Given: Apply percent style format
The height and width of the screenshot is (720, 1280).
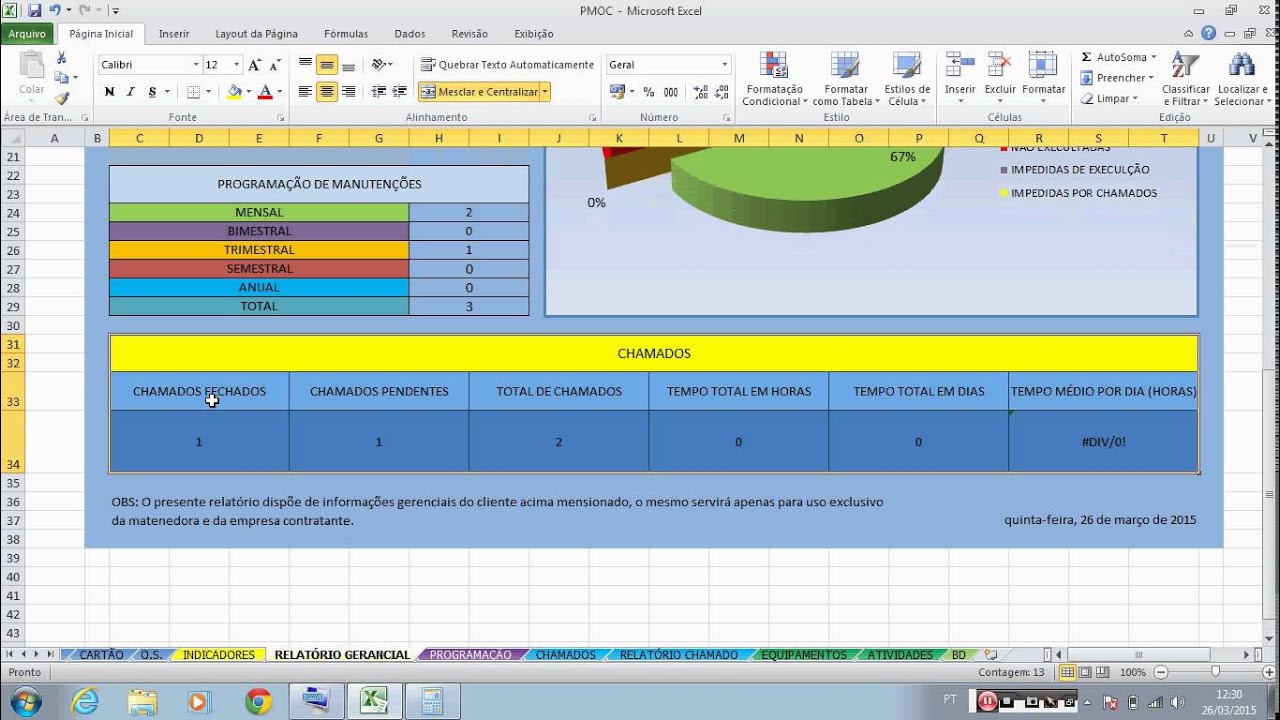Looking at the screenshot, I should [x=648, y=92].
